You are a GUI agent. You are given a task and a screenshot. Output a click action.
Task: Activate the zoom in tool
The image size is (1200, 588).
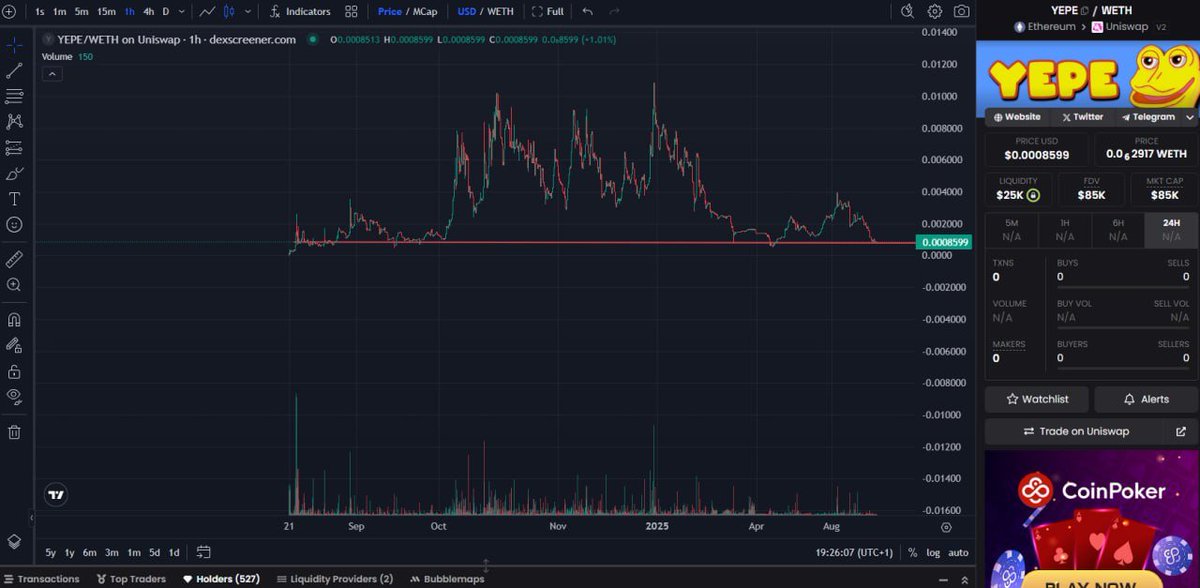(14, 285)
